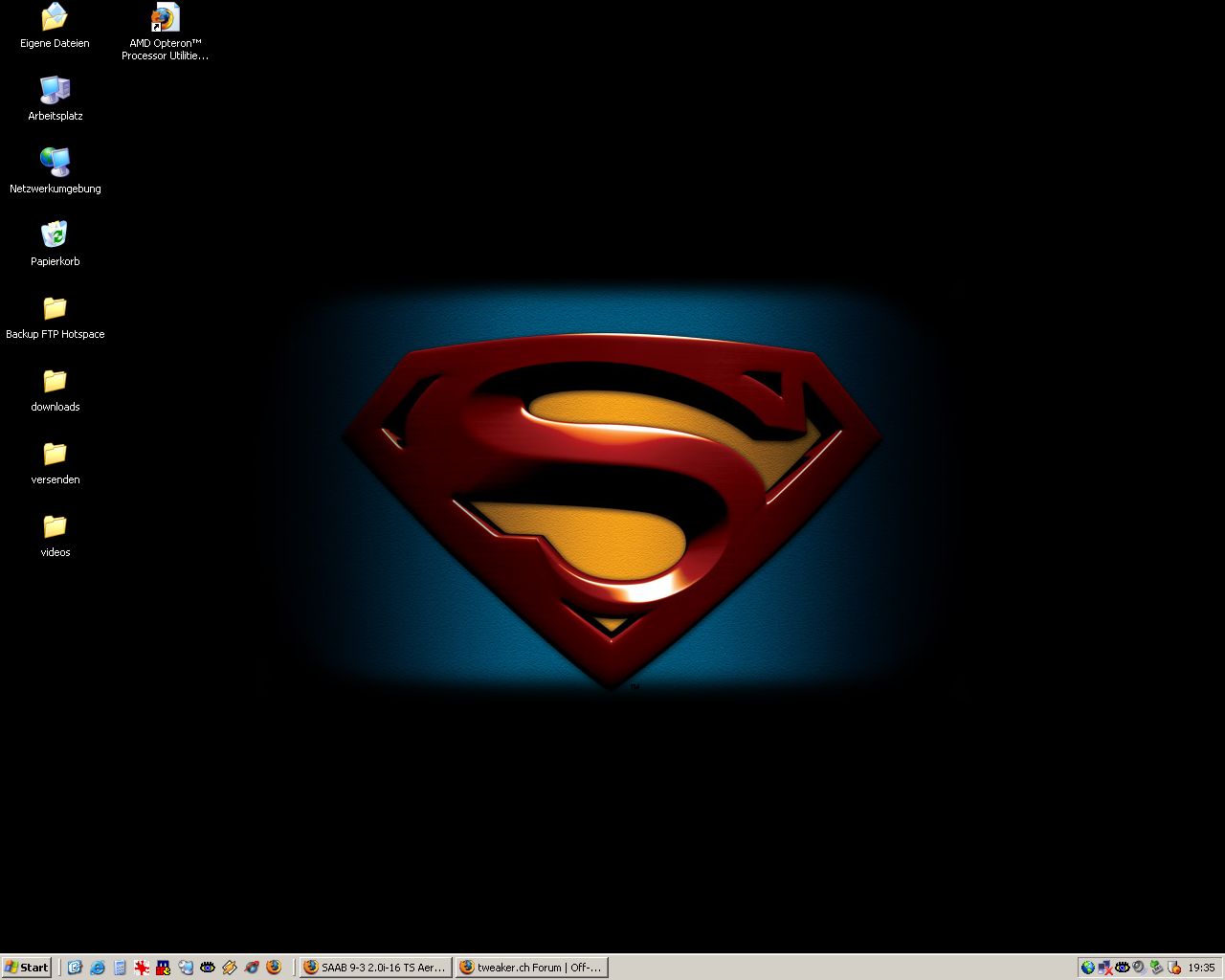Select the videos folder on desktop

click(55, 527)
